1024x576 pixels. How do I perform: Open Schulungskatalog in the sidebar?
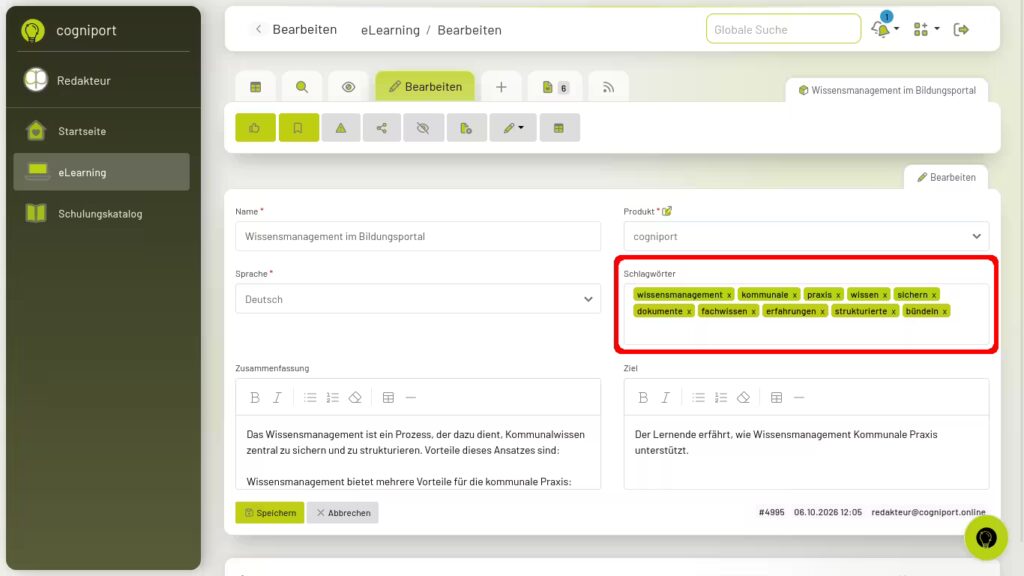(101, 214)
